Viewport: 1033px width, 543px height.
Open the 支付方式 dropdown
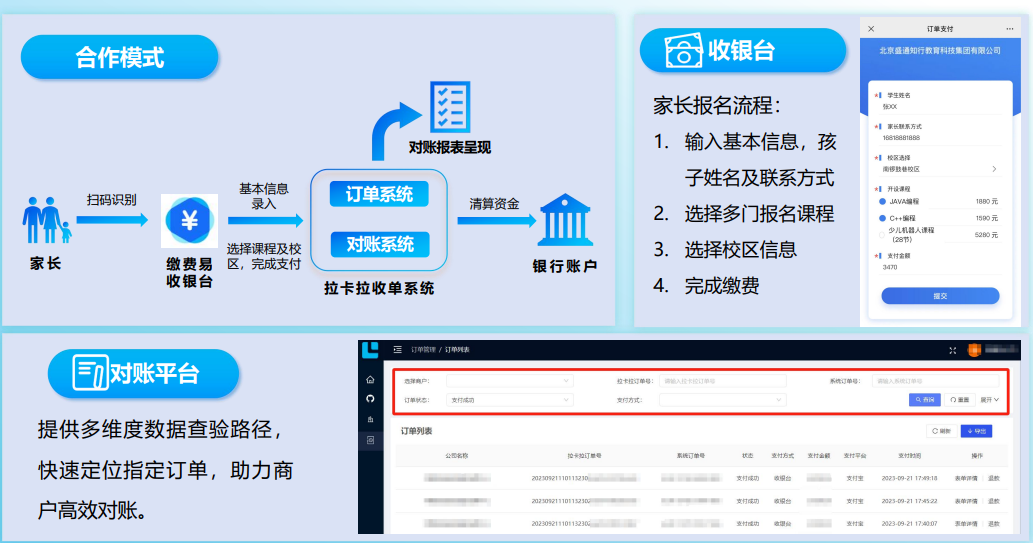pos(722,400)
